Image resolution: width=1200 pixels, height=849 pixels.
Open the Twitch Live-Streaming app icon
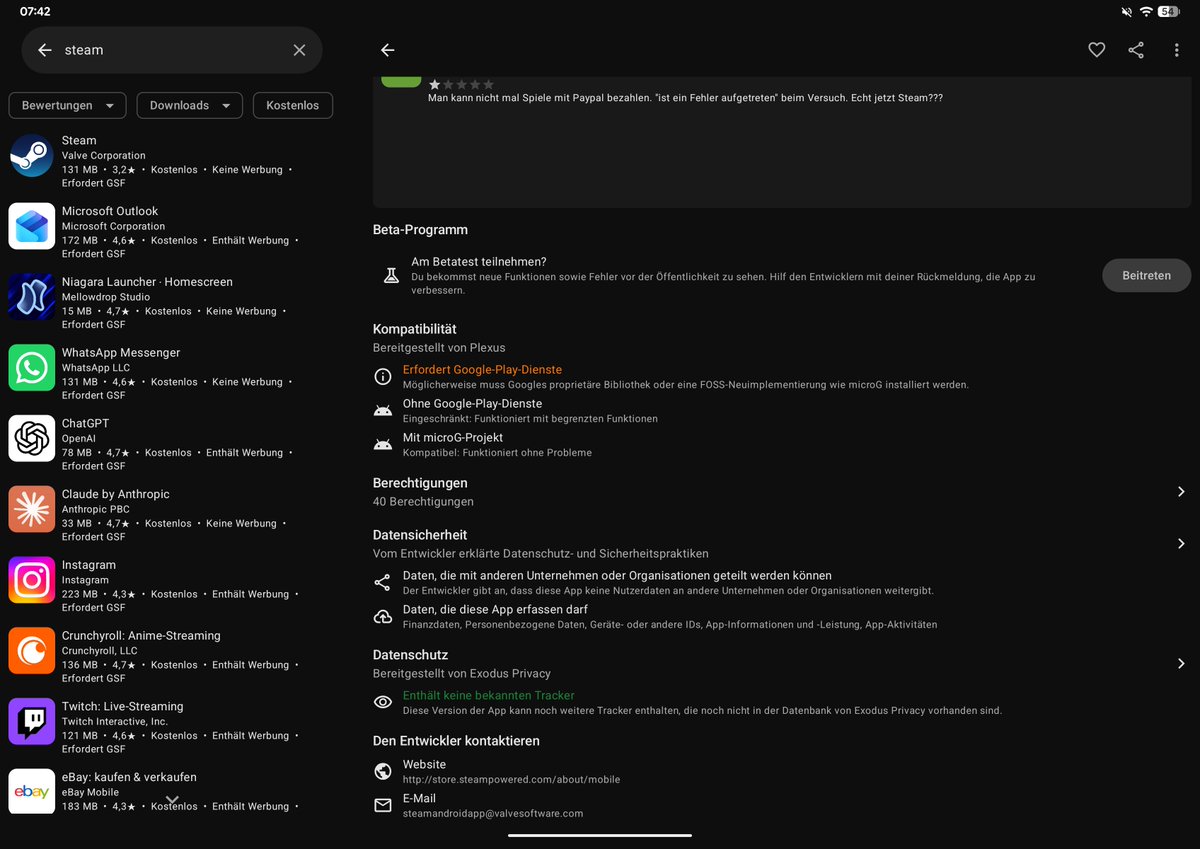coord(32,722)
